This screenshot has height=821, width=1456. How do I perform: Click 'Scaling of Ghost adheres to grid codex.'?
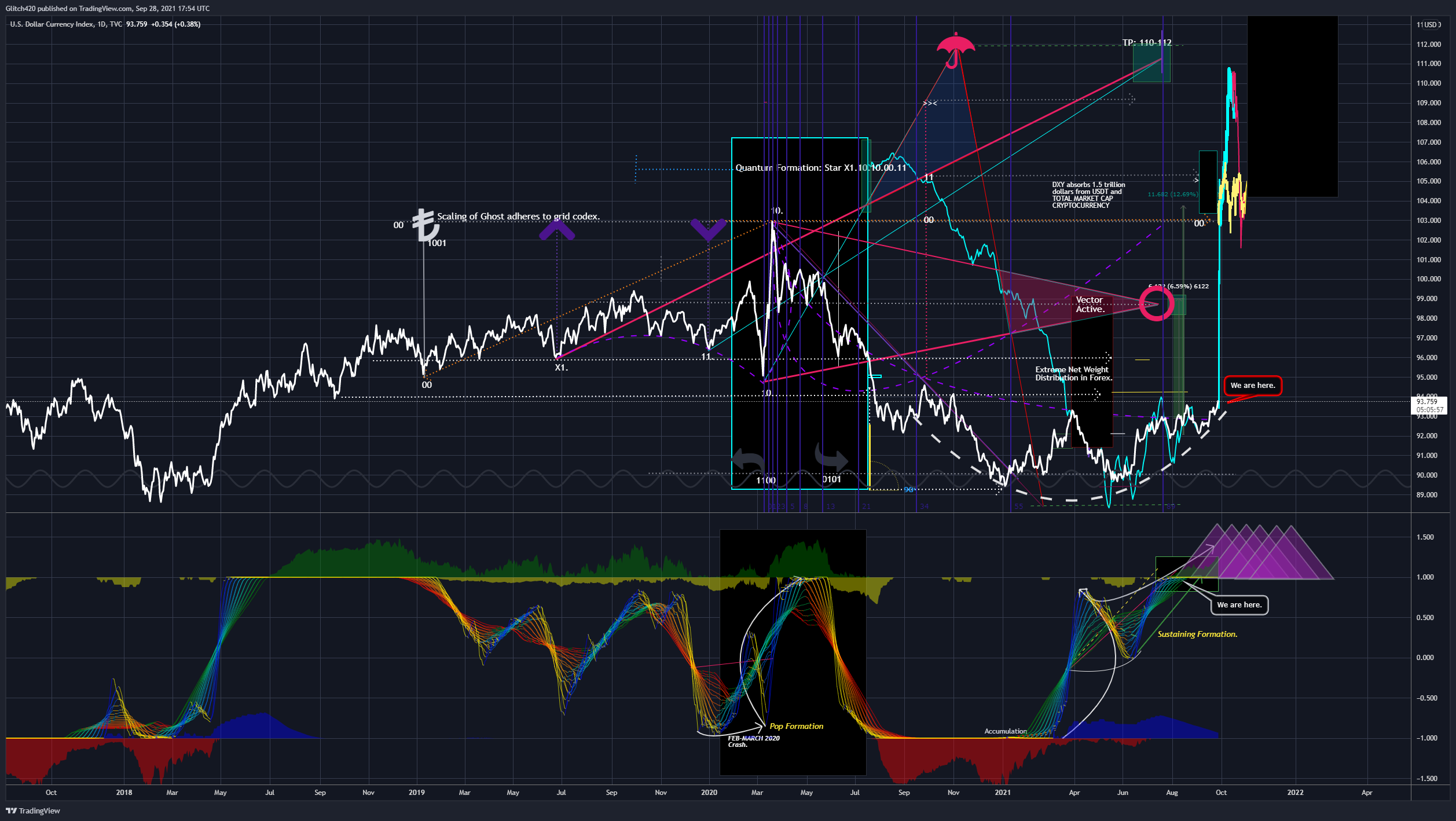coord(518,217)
